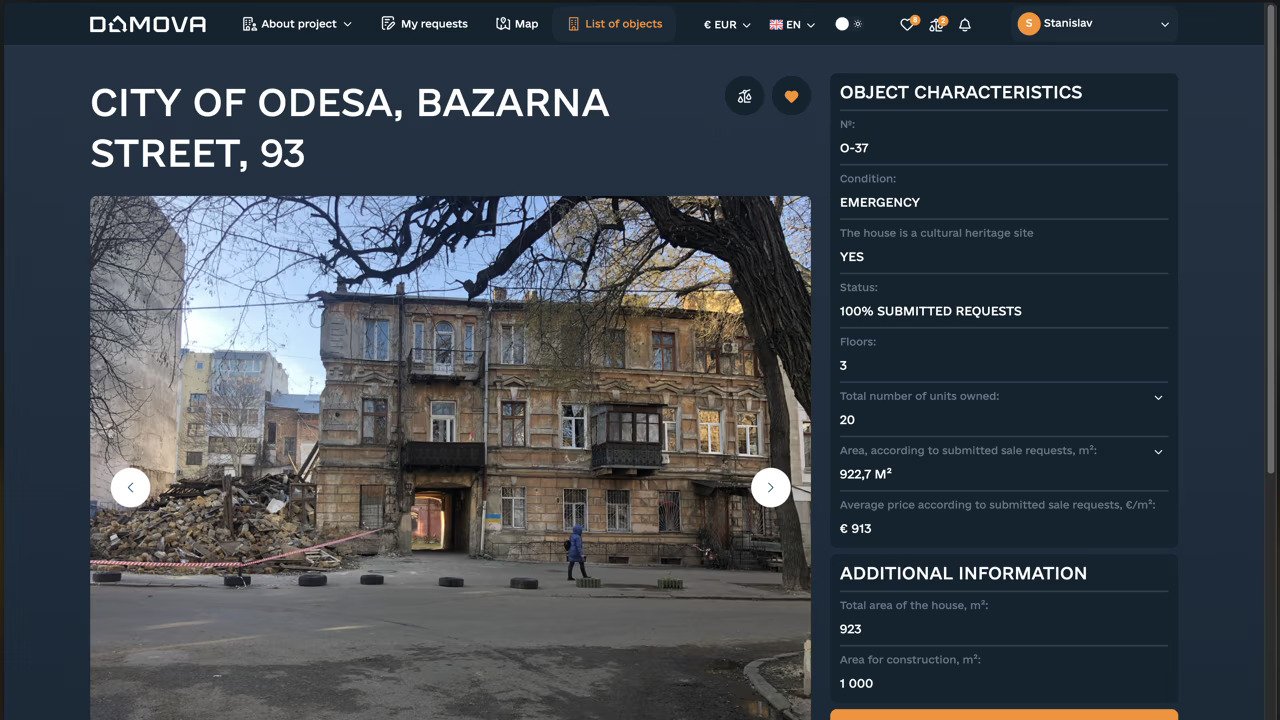Expand Total number of units owned section
Image resolution: width=1280 pixels, height=720 pixels.
click(1157, 397)
